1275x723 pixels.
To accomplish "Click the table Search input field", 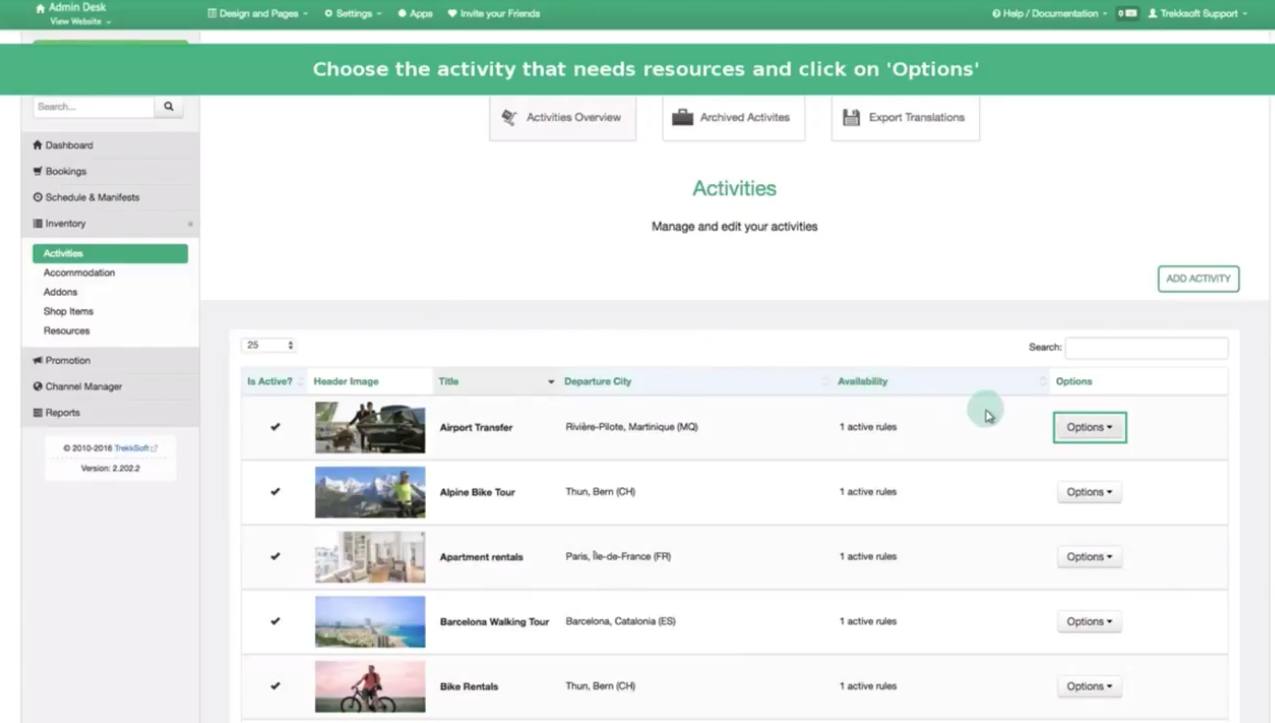I will coord(1146,347).
